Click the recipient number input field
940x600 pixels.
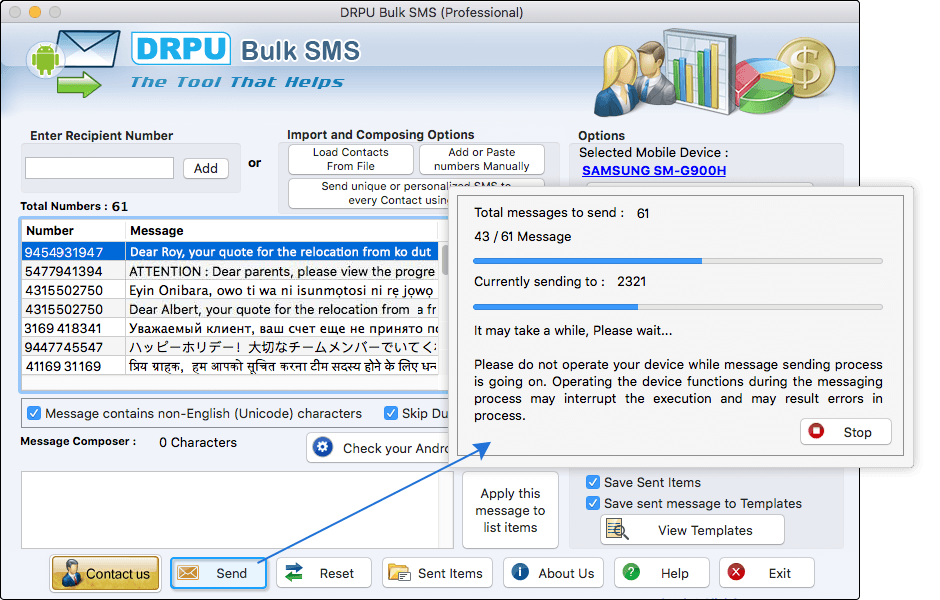[100, 168]
